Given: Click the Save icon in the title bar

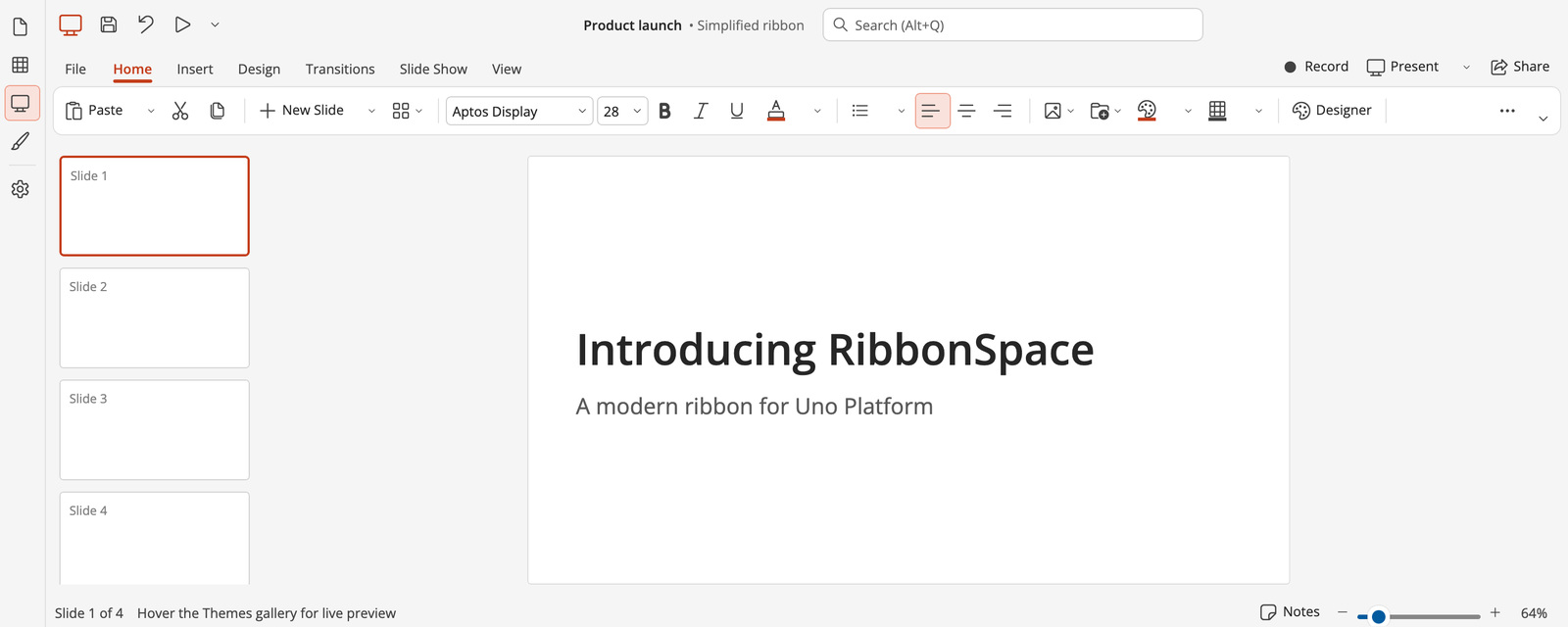Looking at the screenshot, I should coord(109,24).
